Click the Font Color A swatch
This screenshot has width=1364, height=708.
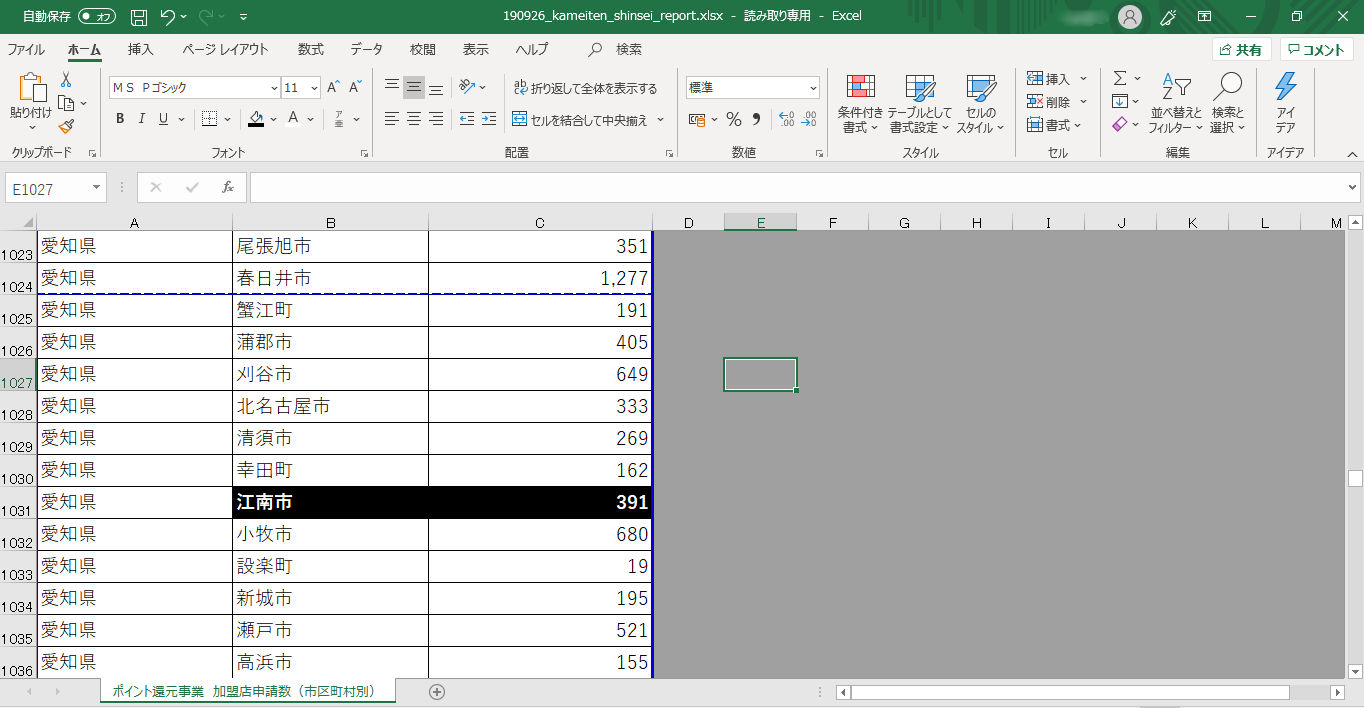click(x=293, y=119)
